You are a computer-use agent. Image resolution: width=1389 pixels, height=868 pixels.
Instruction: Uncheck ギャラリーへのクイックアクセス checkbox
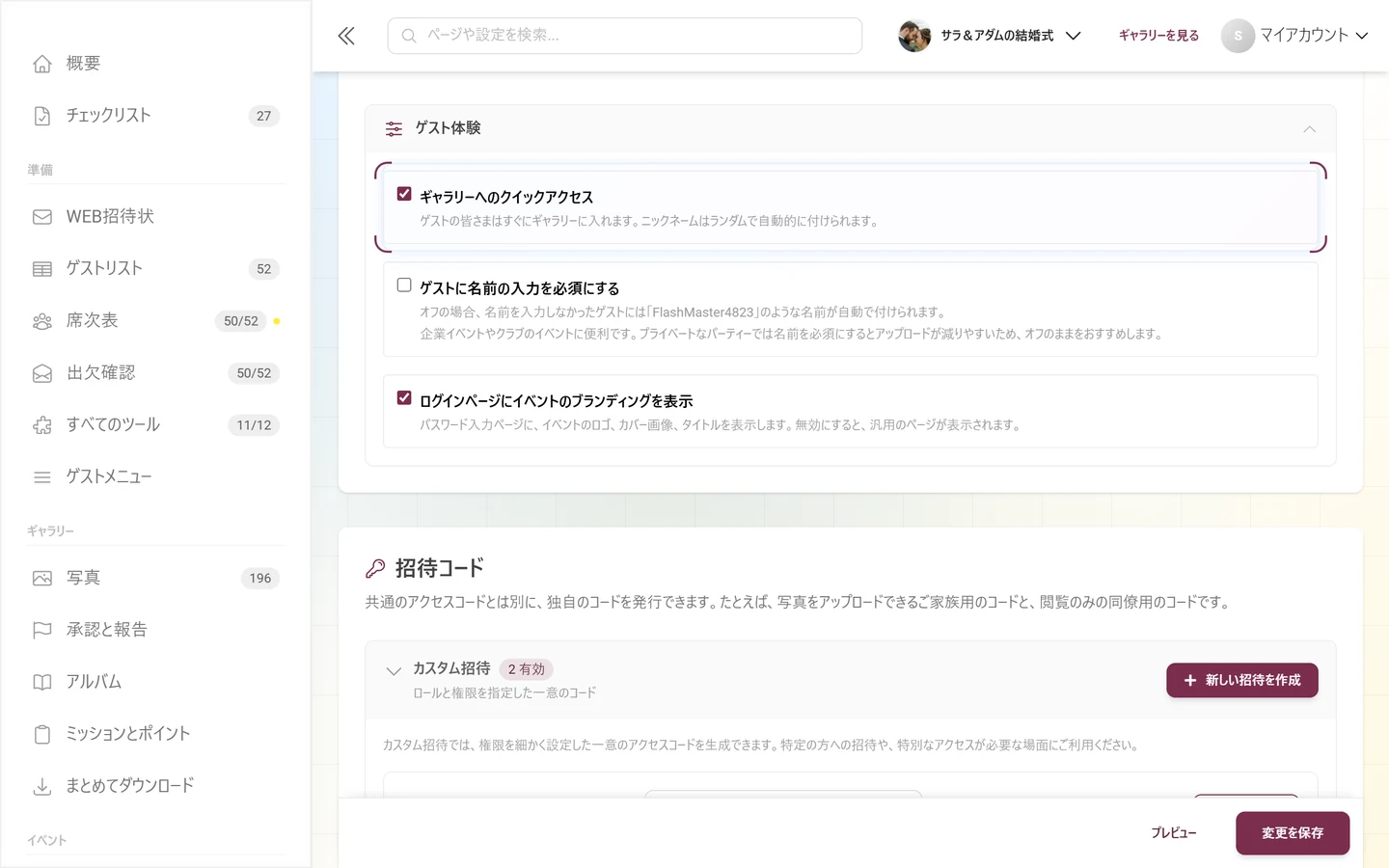tap(404, 194)
